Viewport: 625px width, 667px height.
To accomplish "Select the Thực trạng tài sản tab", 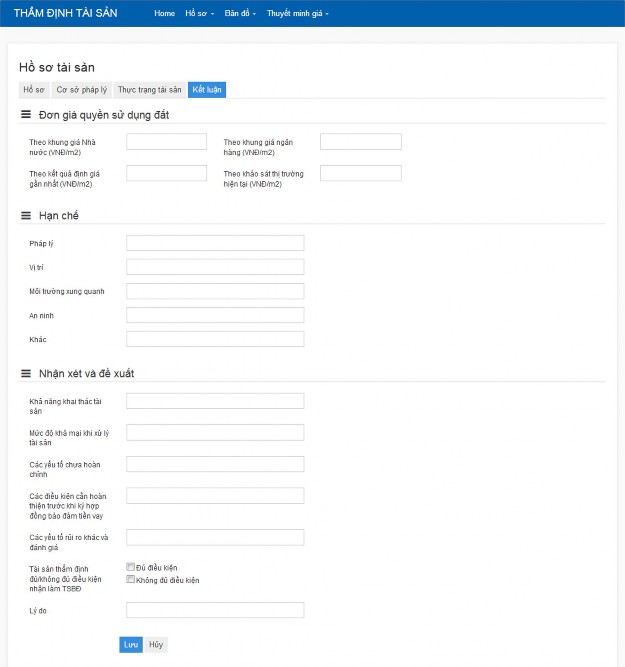I will [x=150, y=90].
